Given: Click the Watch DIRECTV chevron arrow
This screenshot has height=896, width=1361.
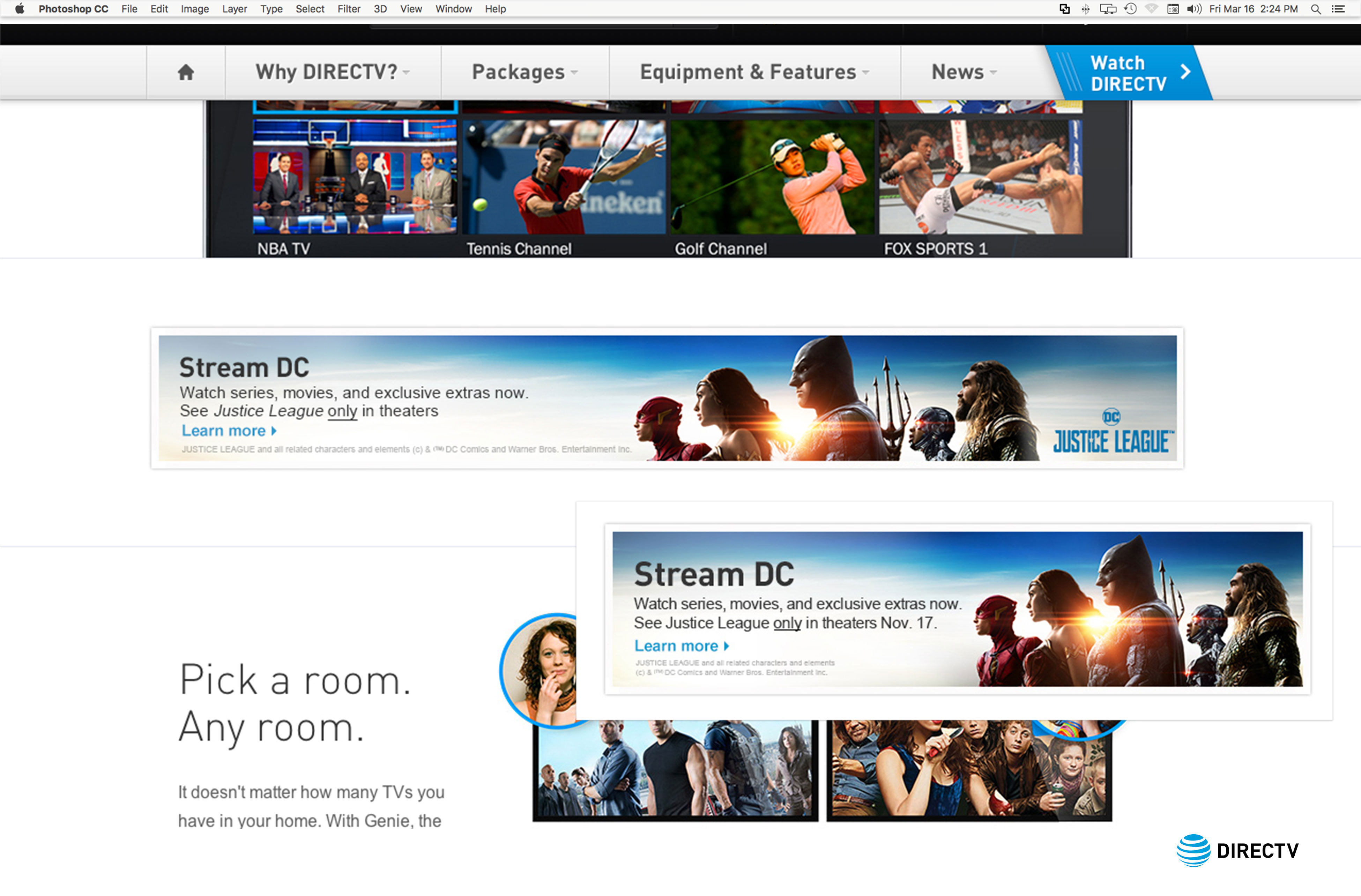Looking at the screenshot, I should (1185, 72).
